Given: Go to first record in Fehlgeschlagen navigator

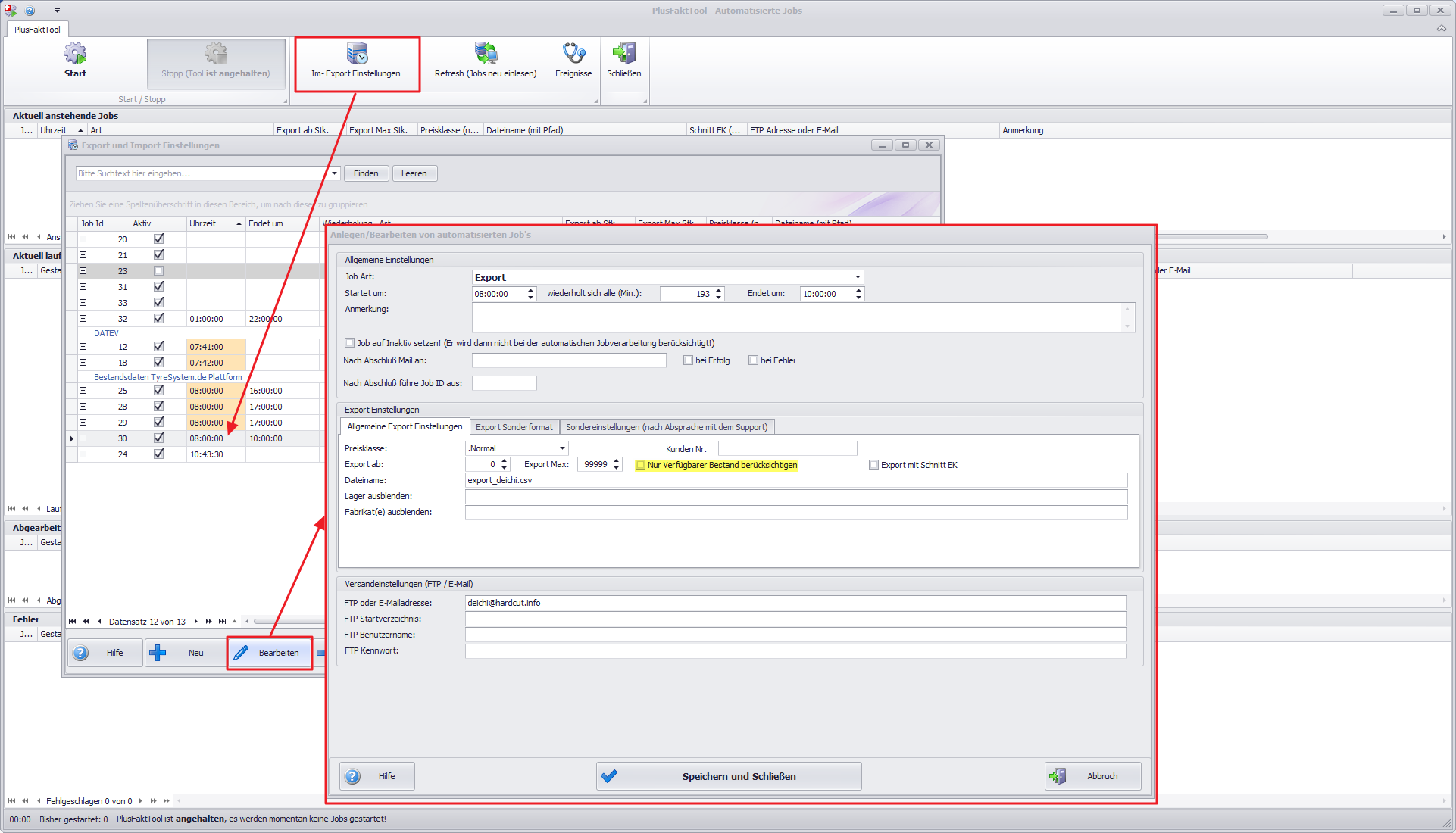Looking at the screenshot, I should (x=11, y=801).
